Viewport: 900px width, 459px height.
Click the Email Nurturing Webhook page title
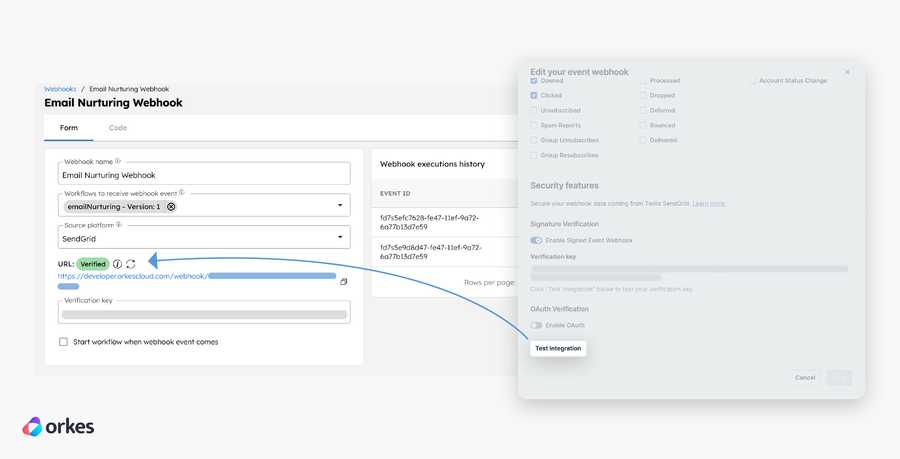point(114,103)
